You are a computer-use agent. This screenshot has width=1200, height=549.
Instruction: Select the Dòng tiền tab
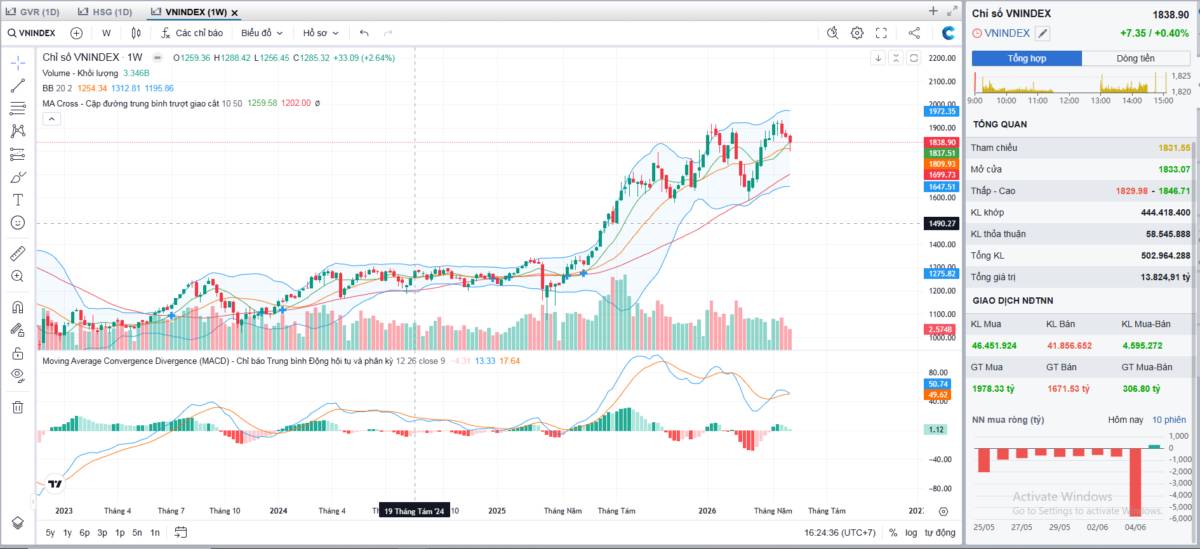[x=1136, y=58]
